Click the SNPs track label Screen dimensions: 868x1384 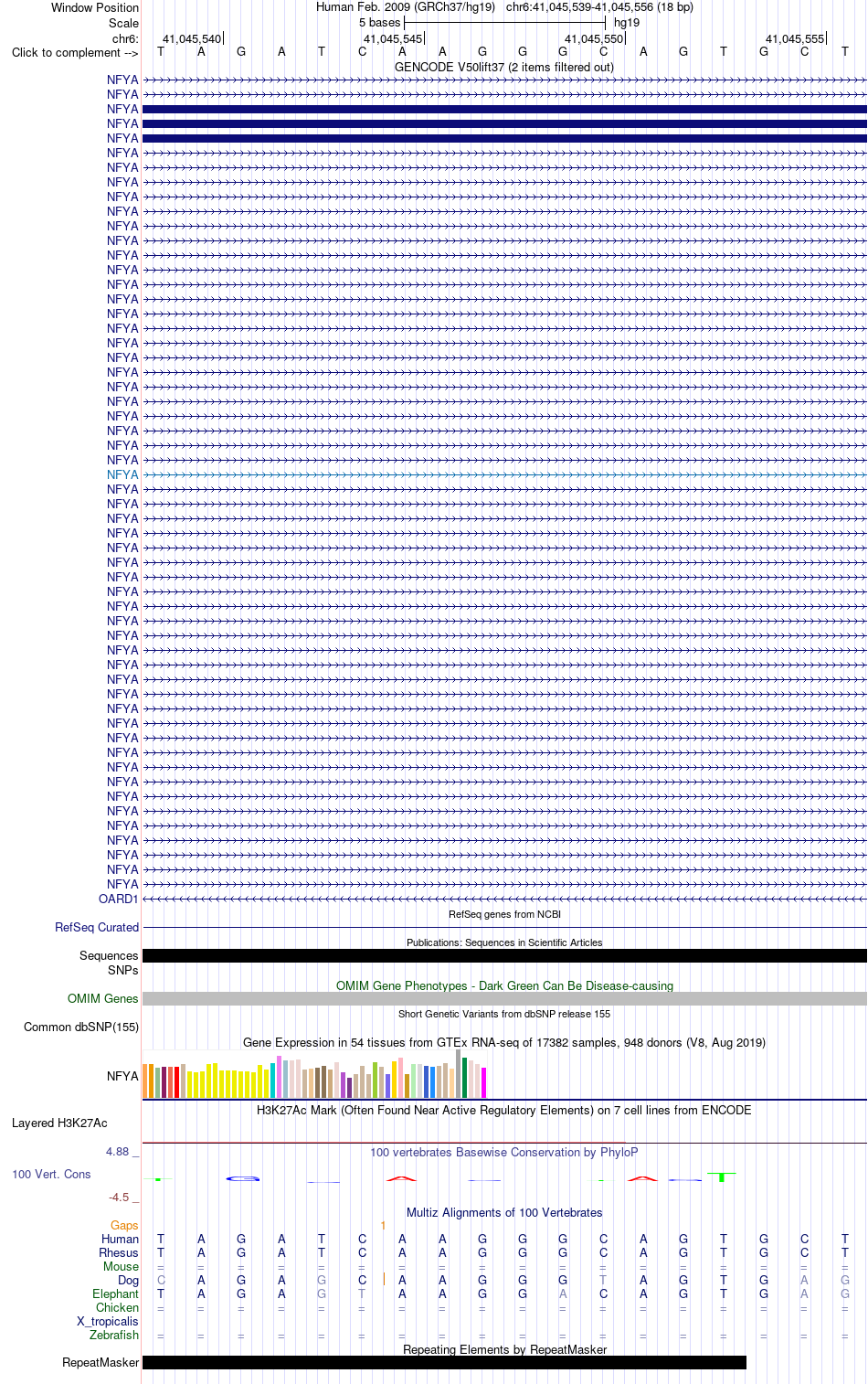pos(123,970)
